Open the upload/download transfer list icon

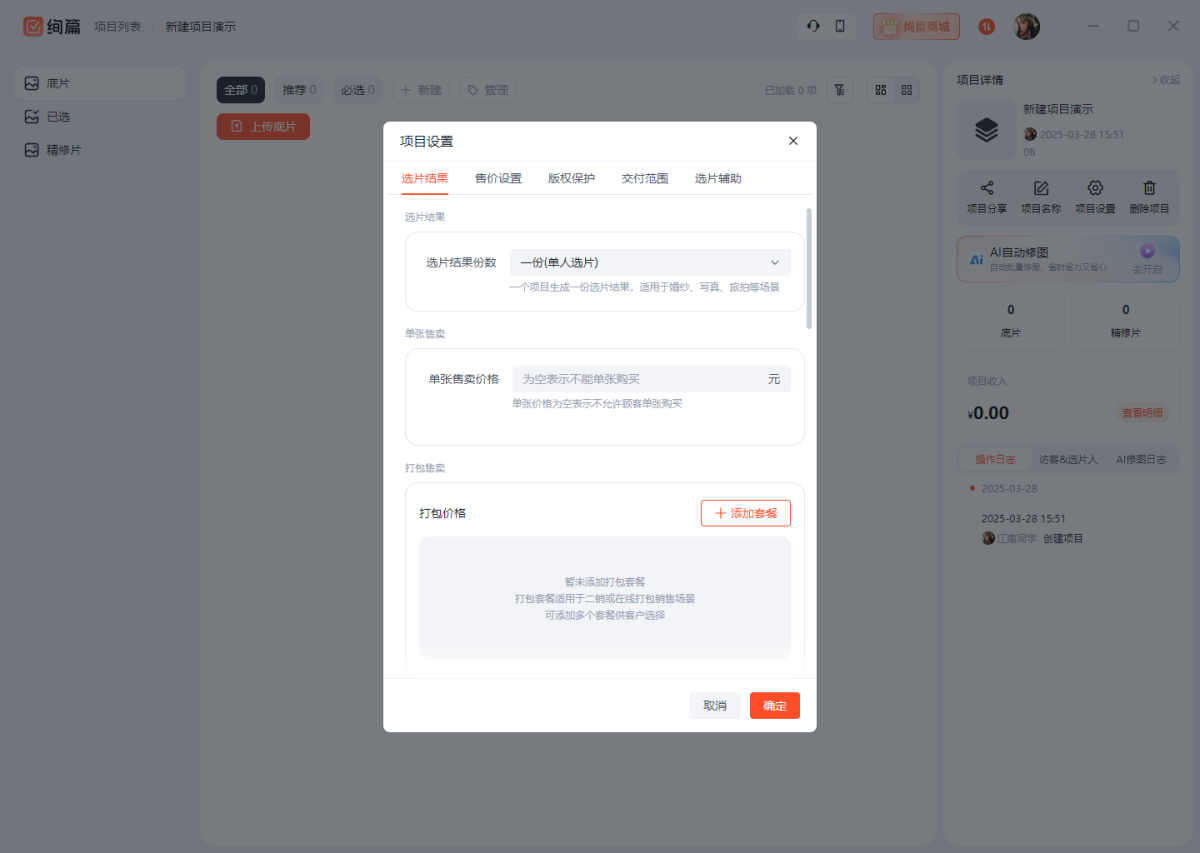point(986,27)
